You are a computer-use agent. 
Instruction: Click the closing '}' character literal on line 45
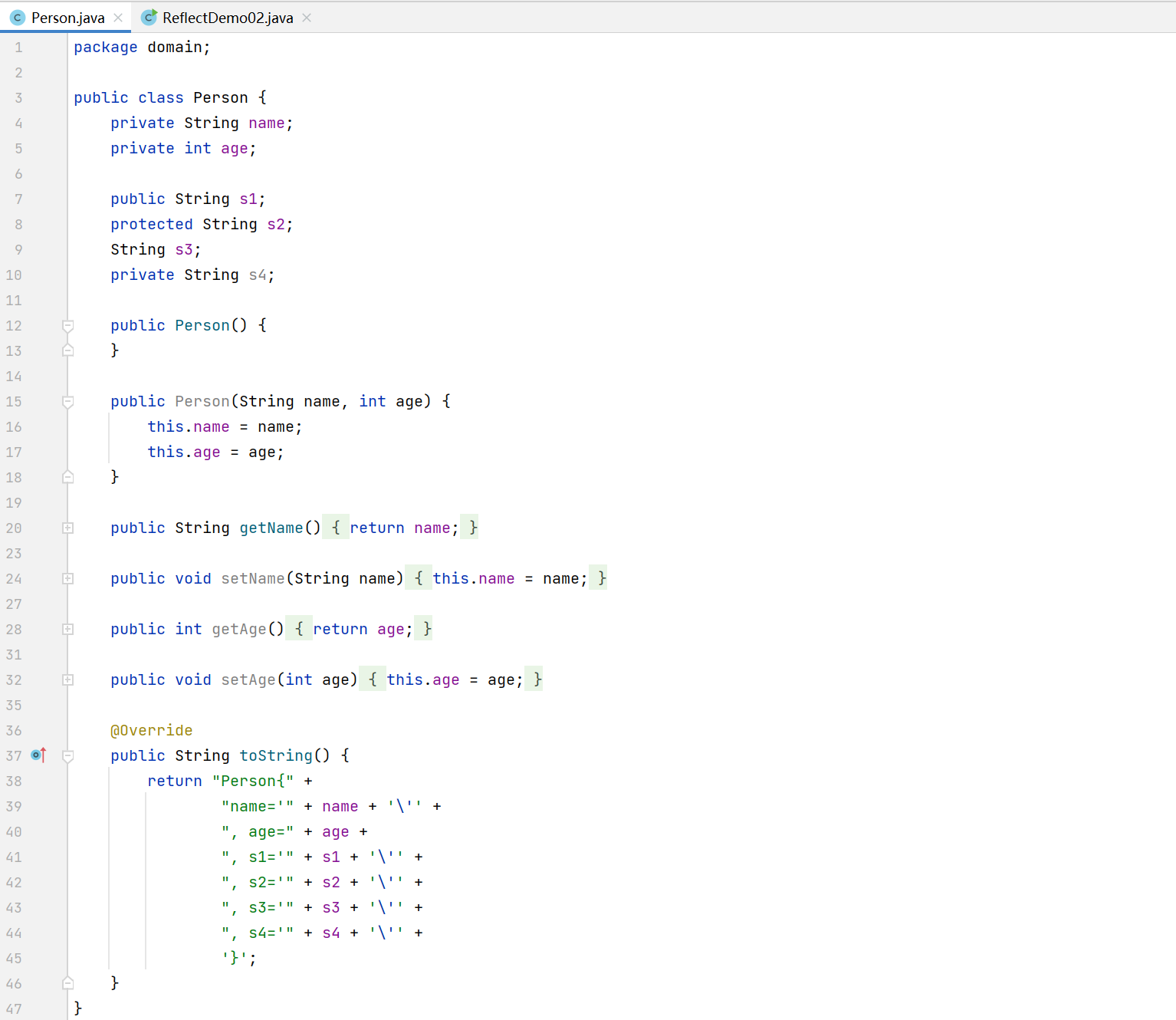[235, 958]
